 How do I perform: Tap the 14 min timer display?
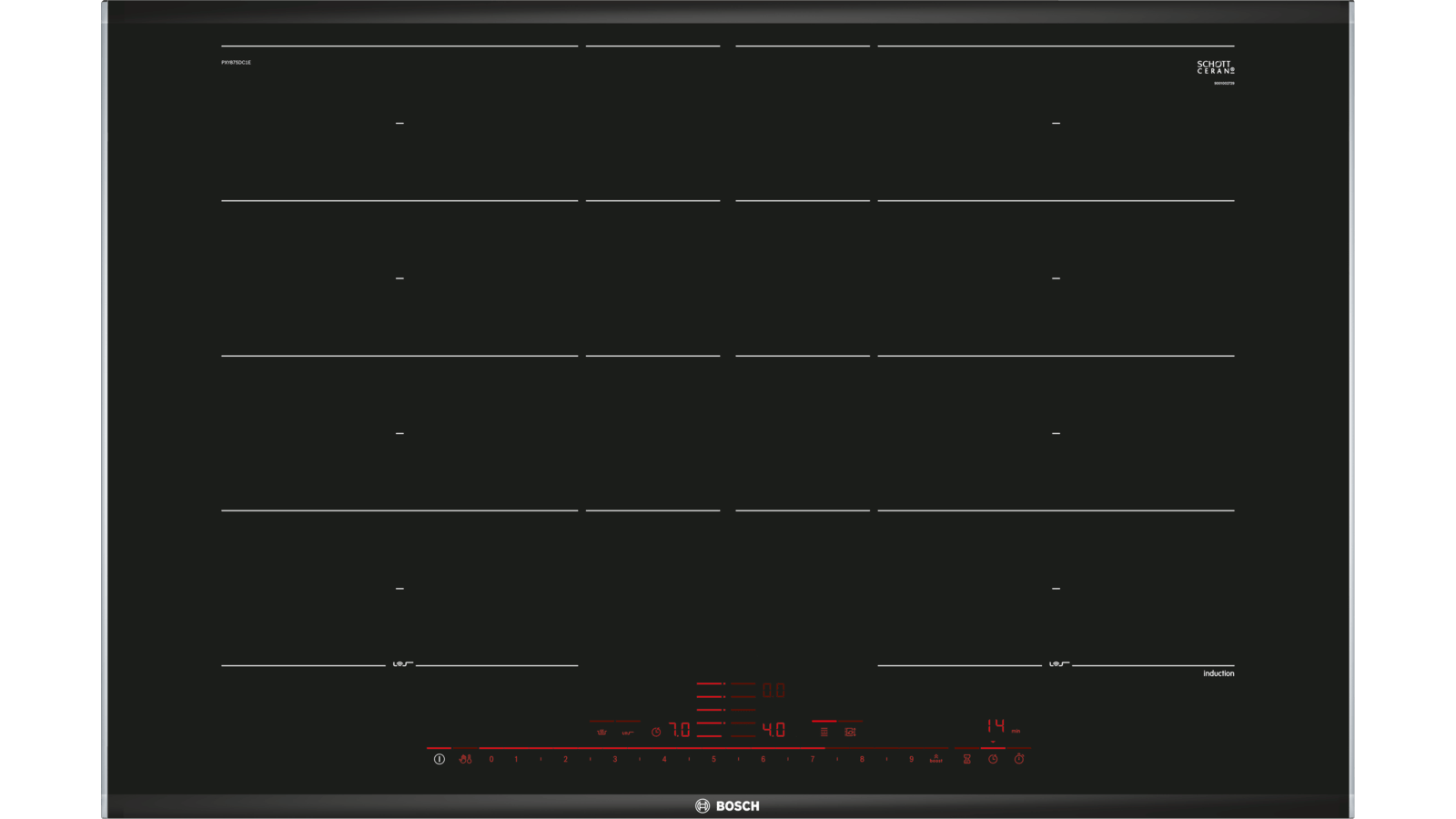tap(996, 726)
